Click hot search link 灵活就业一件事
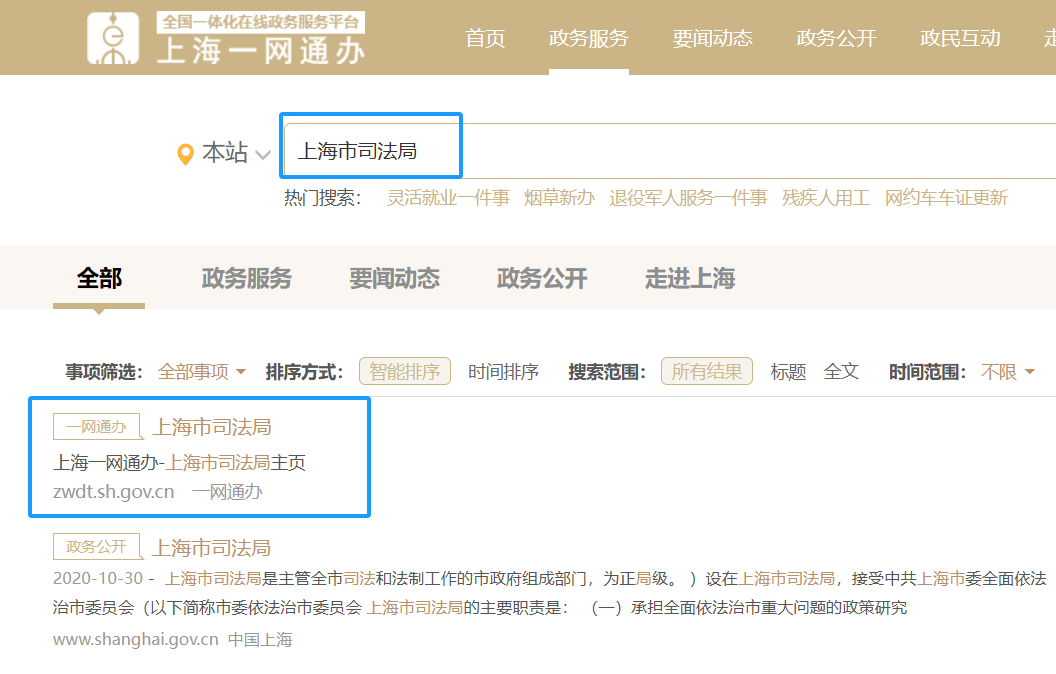 [x=448, y=198]
